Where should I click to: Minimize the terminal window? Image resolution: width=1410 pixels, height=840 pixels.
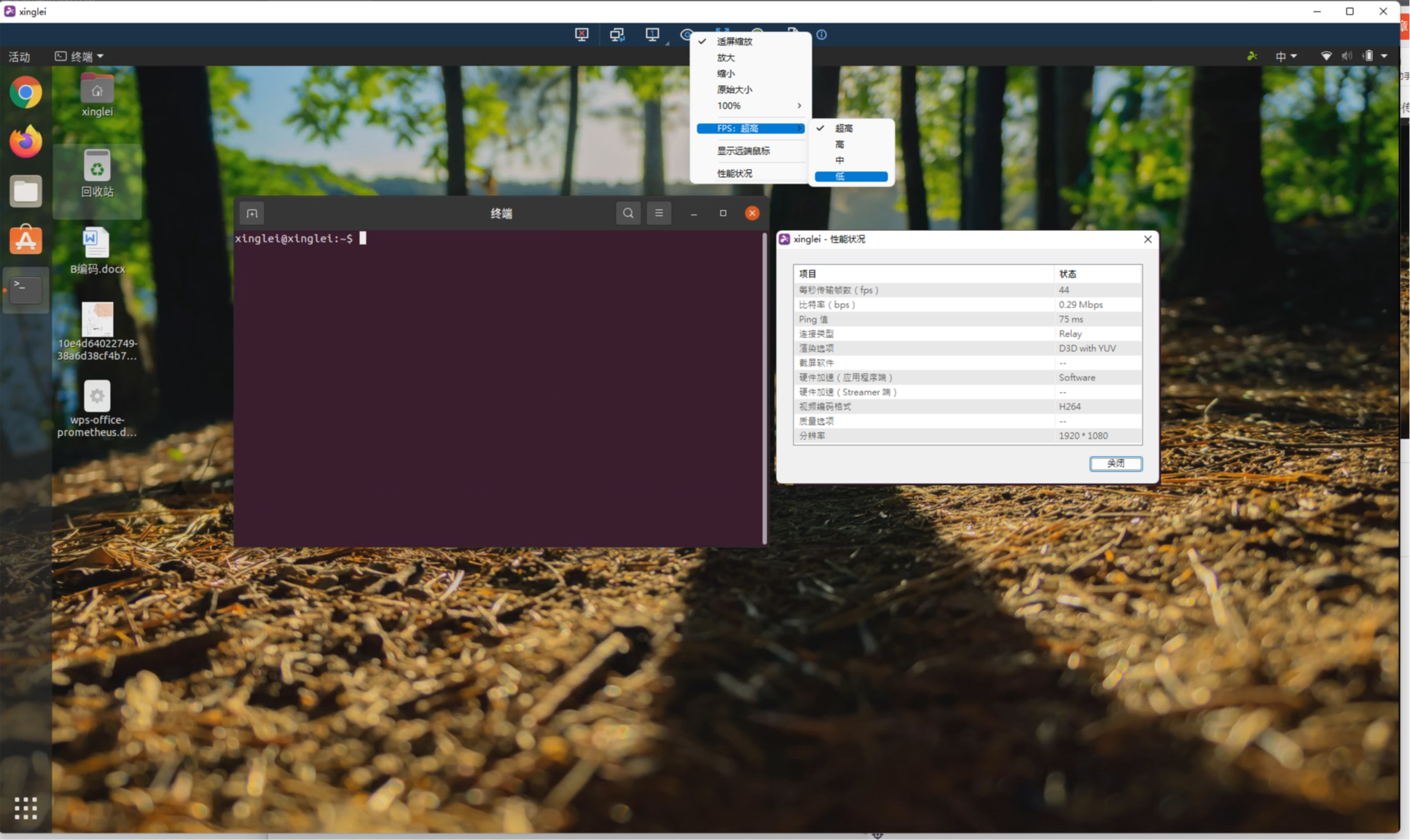click(x=694, y=213)
